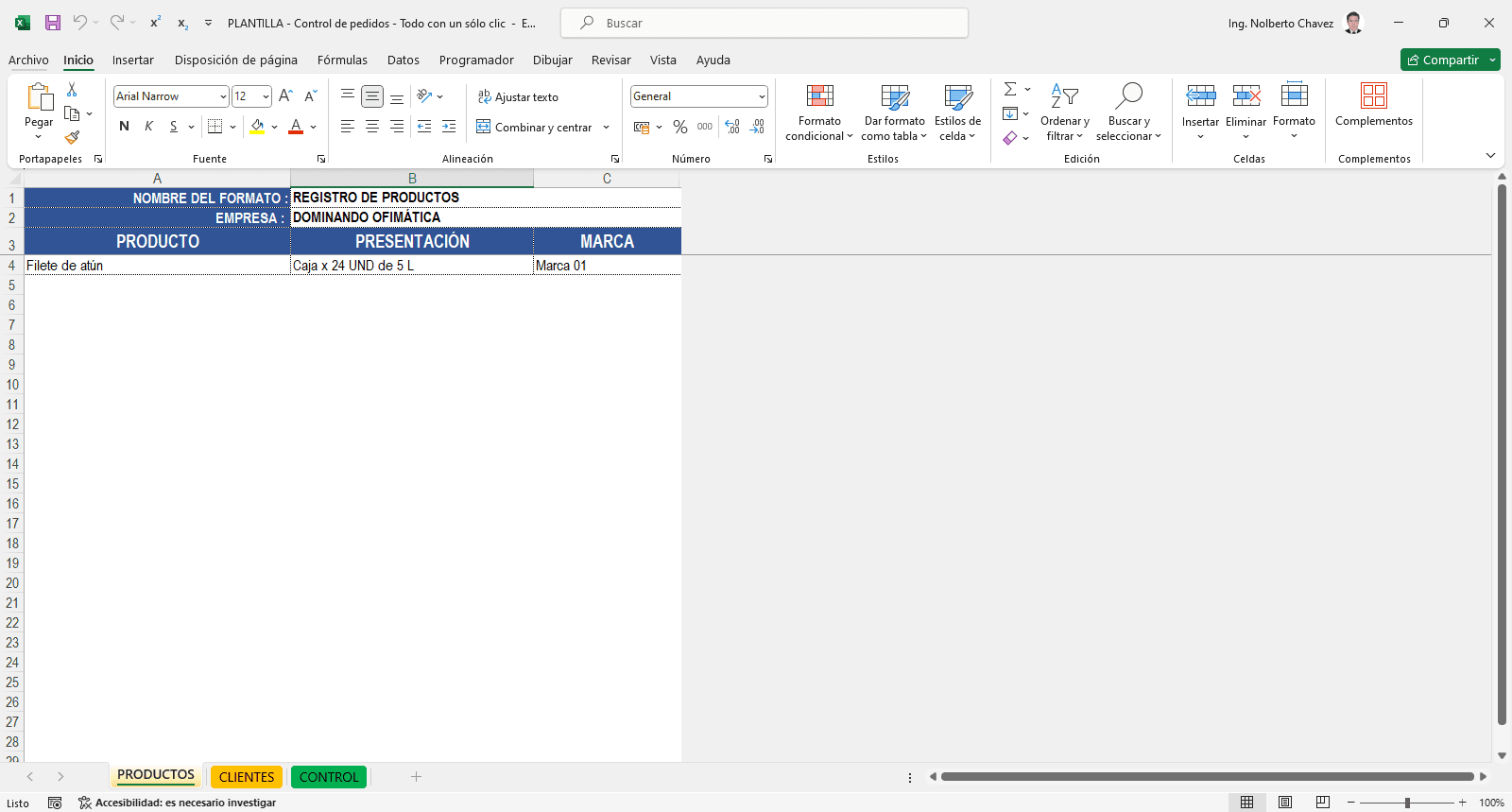Open Formato condicional menu
Viewport: 1512px width, 812px height.
[x=818, y=113]
